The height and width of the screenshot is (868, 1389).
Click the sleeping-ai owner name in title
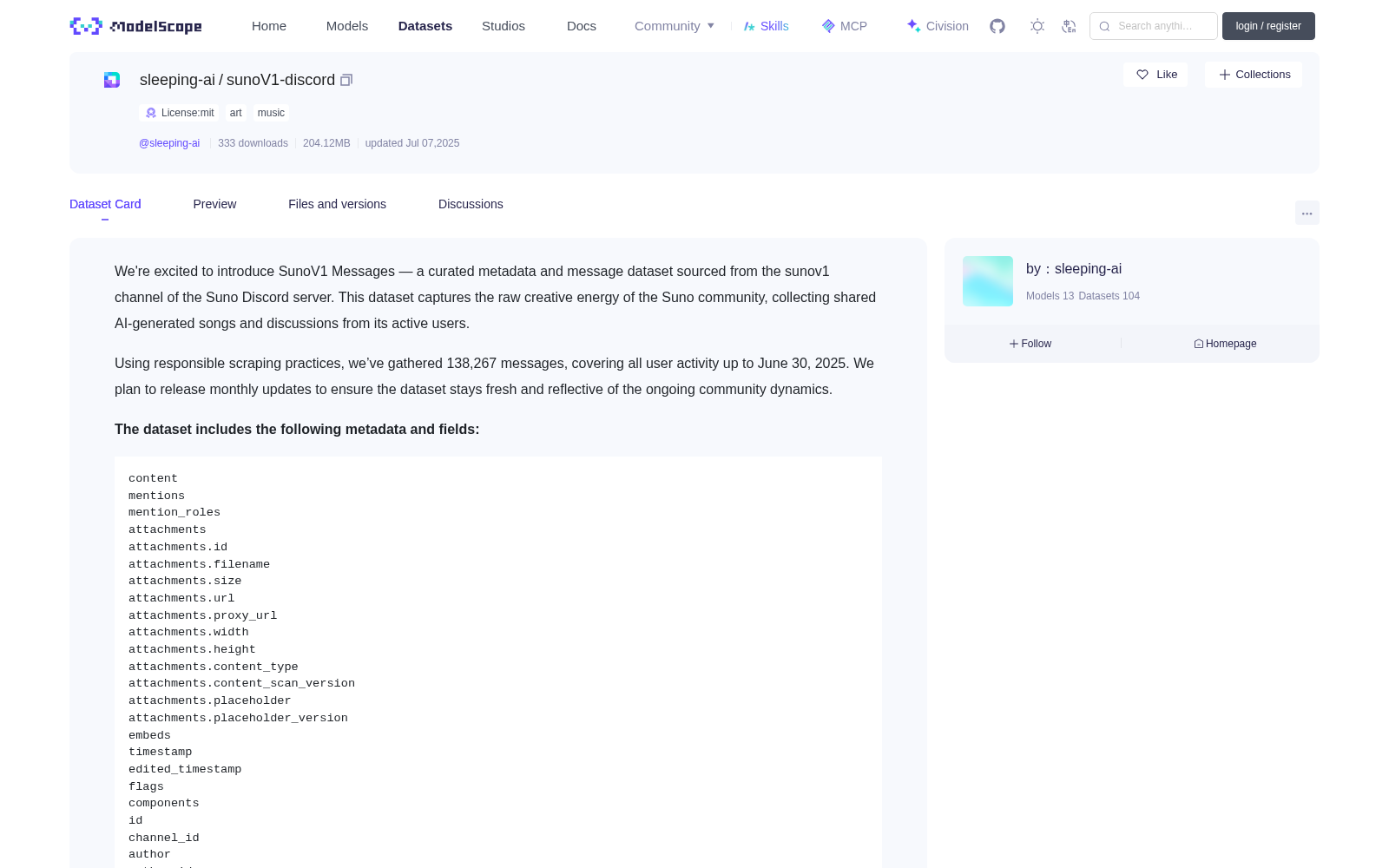coord(177,80)
